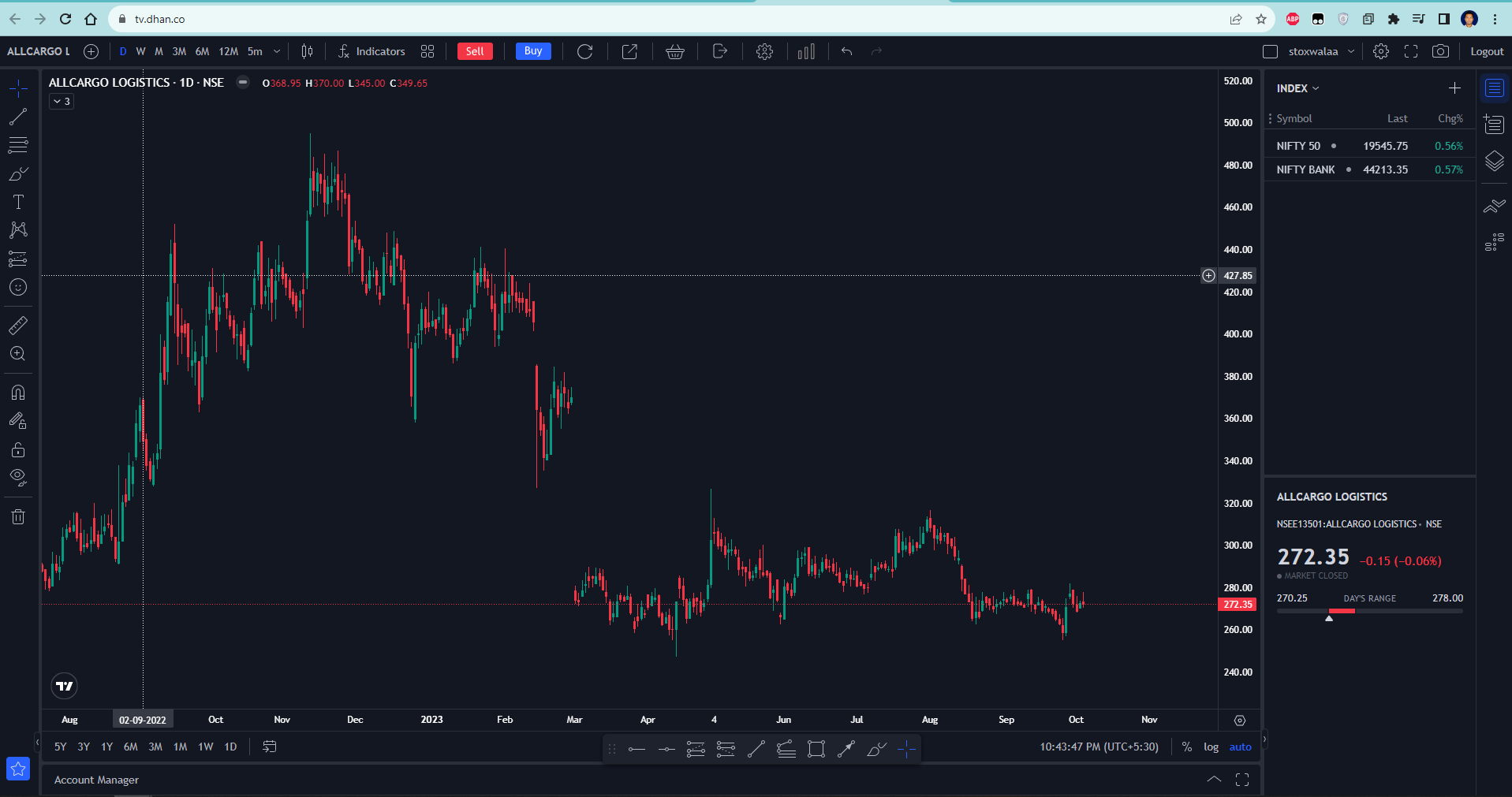This screenshot has height=797, width=1512.
Task: Expand the Account Manager panel chevron
Action: pyautogui.click(x=1214, y=780)
